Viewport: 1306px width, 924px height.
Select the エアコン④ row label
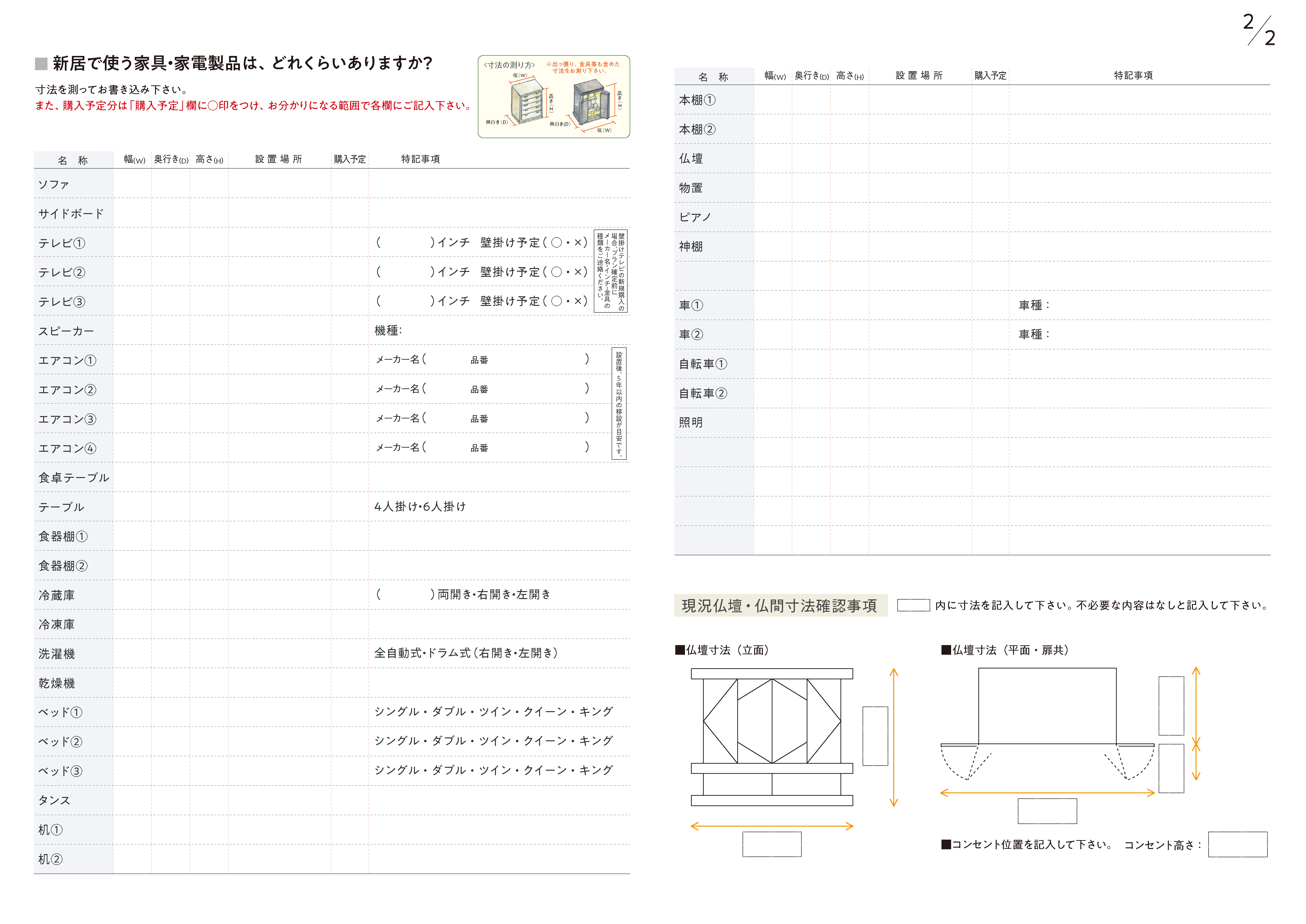(x=67, y=448)
